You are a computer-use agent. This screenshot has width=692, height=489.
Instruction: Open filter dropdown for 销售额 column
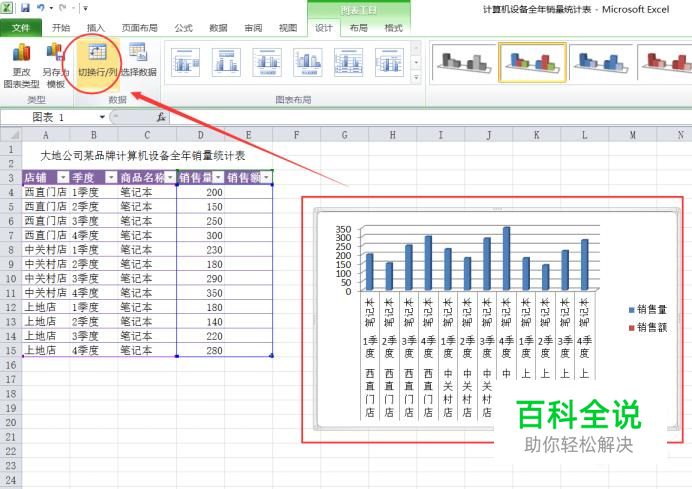click(266, 177)
